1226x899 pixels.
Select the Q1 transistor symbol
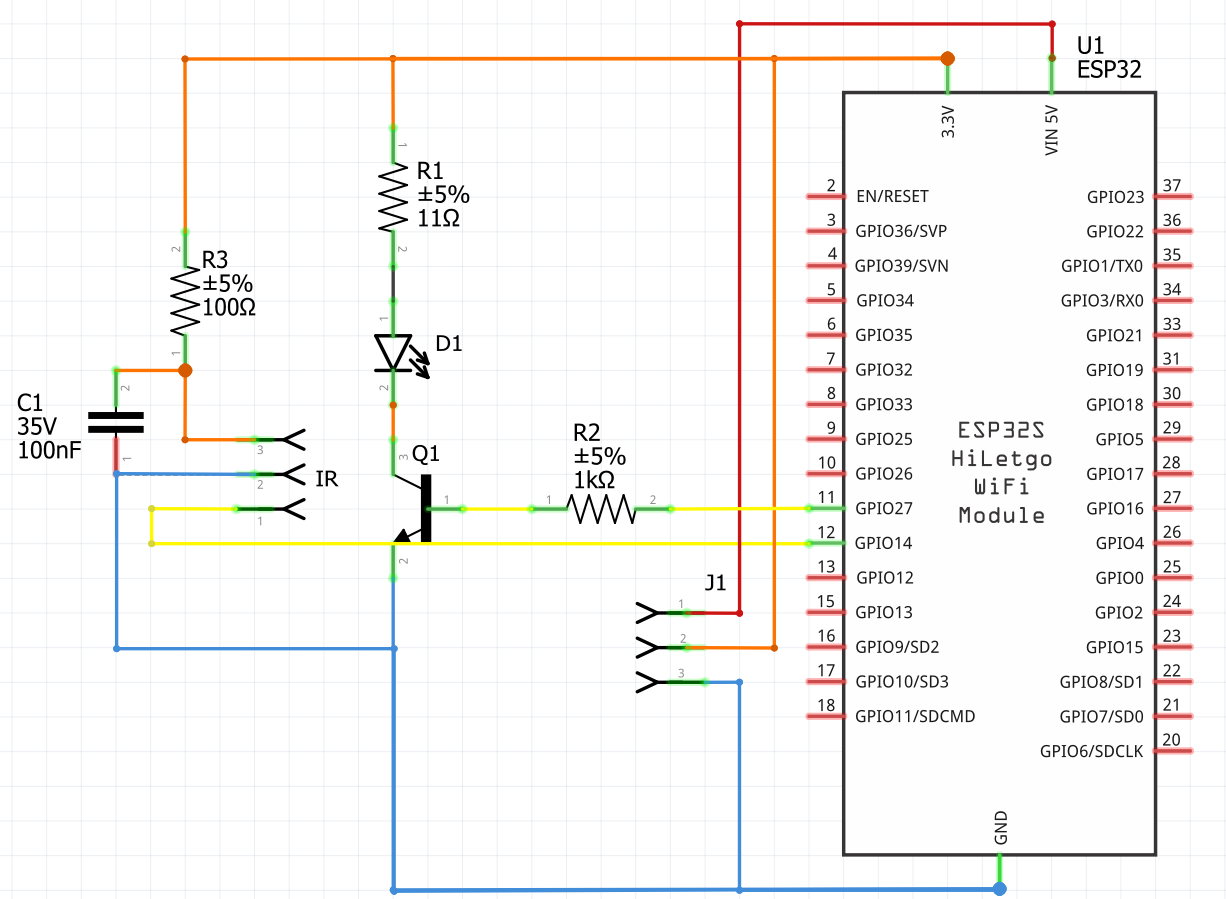[411, 509]
